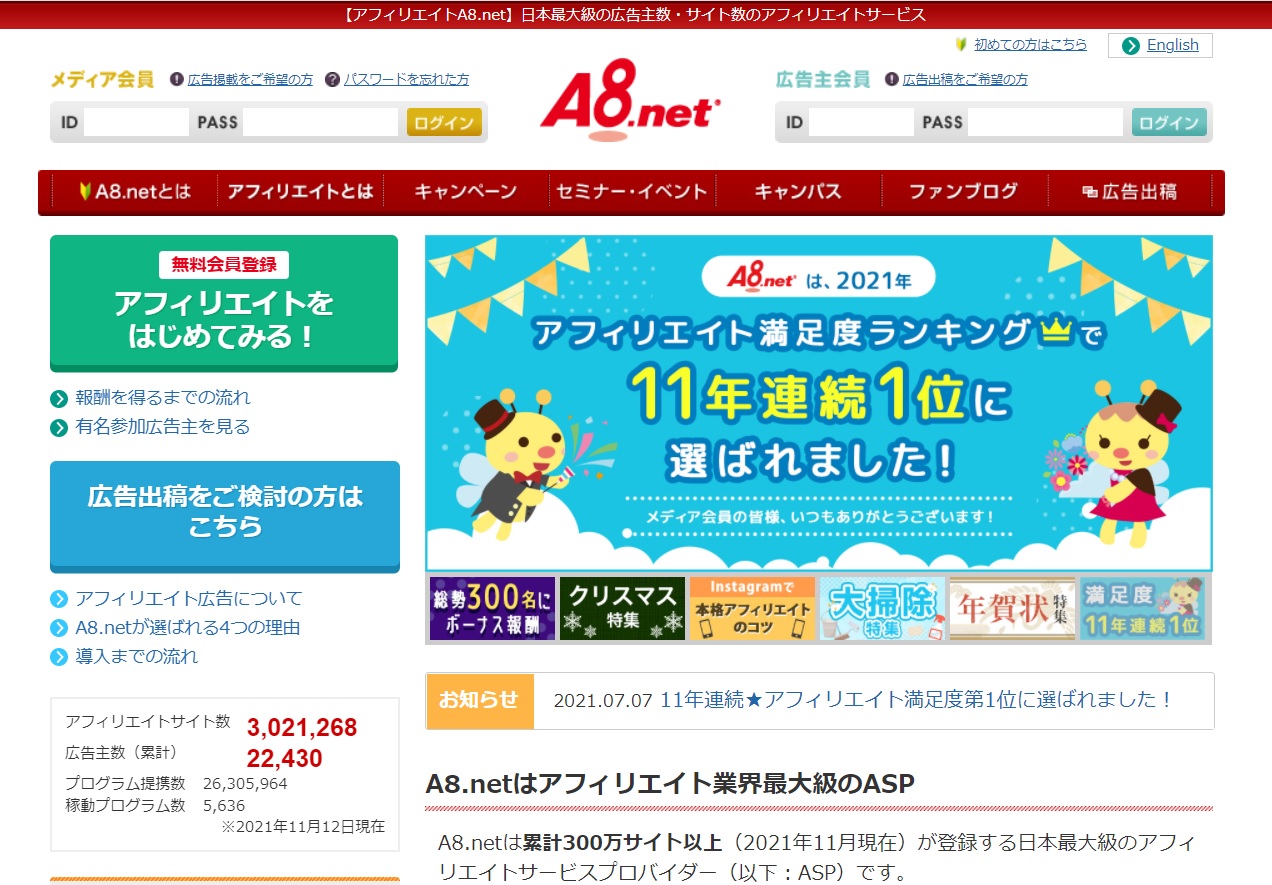Image resolution: width=1272 pixels, height=885 pixels.
Task: Open the 有名参加広告主を見る link
Action: [163, 426]
